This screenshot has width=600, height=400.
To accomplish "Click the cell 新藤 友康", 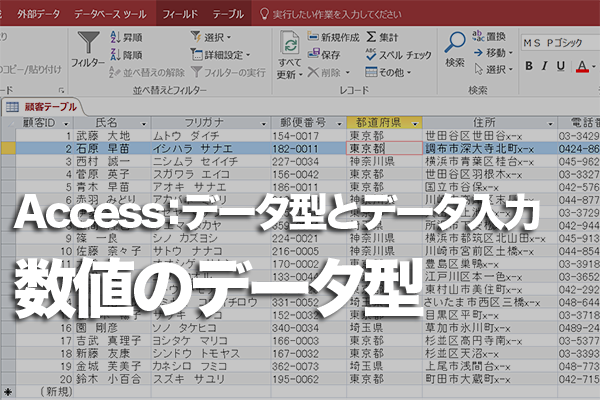I will (x=112, y=354).
